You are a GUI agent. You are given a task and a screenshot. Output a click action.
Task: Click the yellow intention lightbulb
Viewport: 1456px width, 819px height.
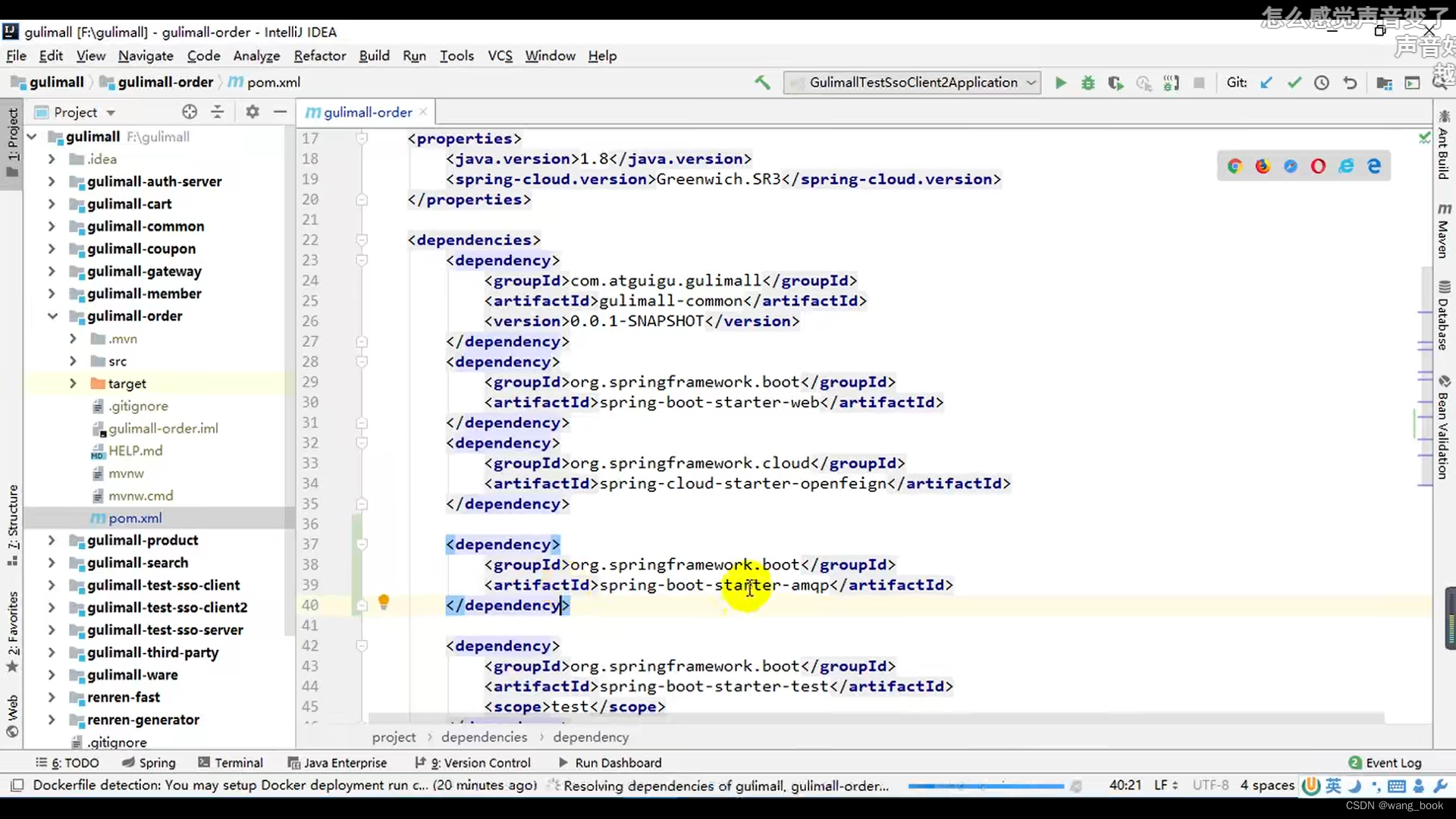click(x=384, y=602)
